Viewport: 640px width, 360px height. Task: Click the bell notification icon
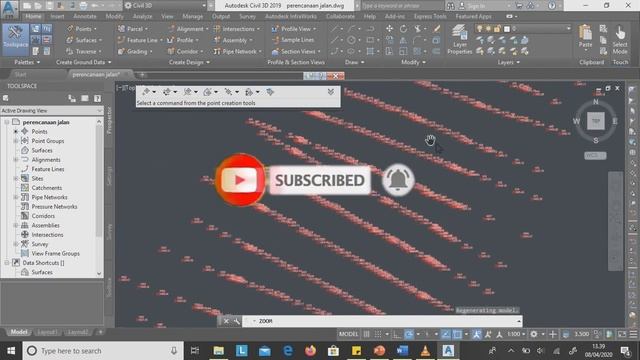[398, 180]
